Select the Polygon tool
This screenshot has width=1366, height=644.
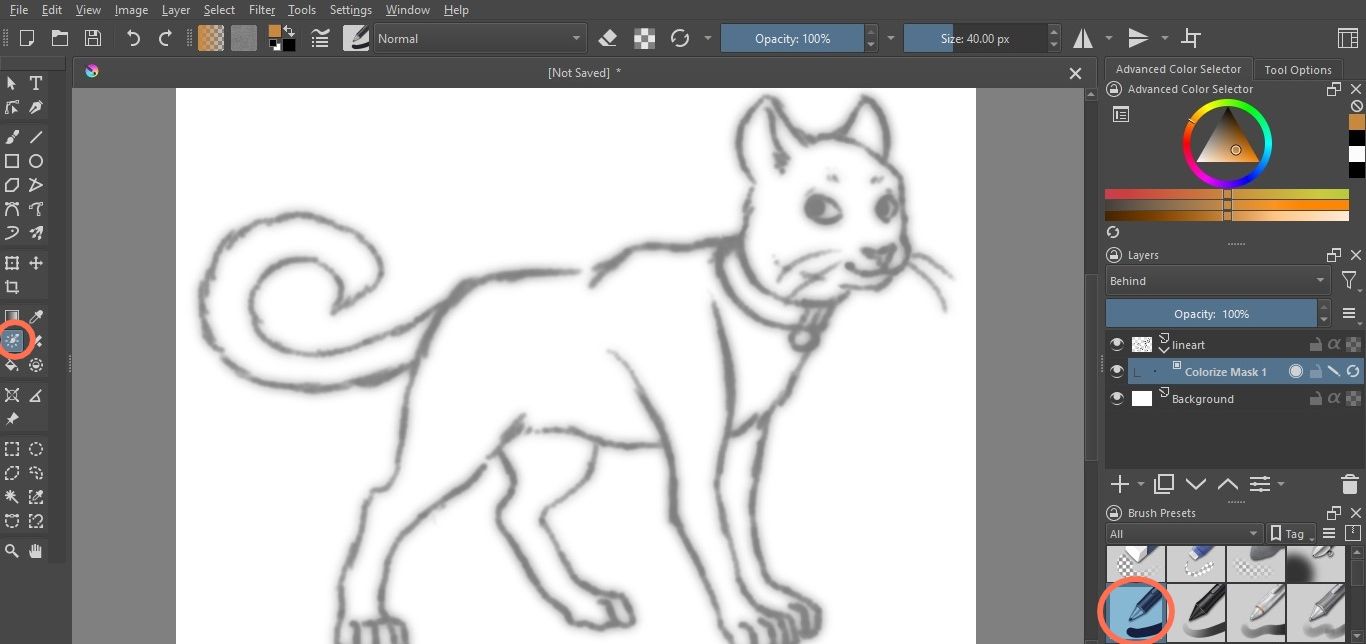tap(12, 185)
